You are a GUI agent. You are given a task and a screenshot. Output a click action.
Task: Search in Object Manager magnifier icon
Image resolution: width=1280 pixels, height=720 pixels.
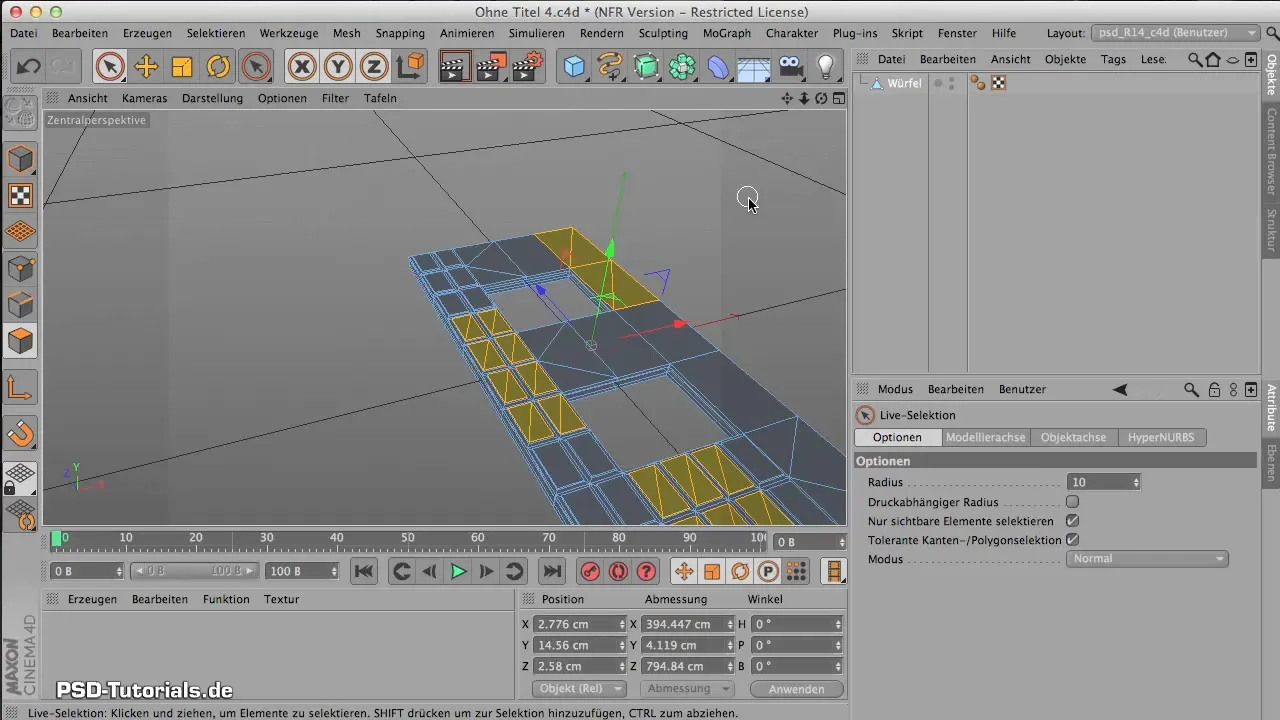(x=1195, y=59)
